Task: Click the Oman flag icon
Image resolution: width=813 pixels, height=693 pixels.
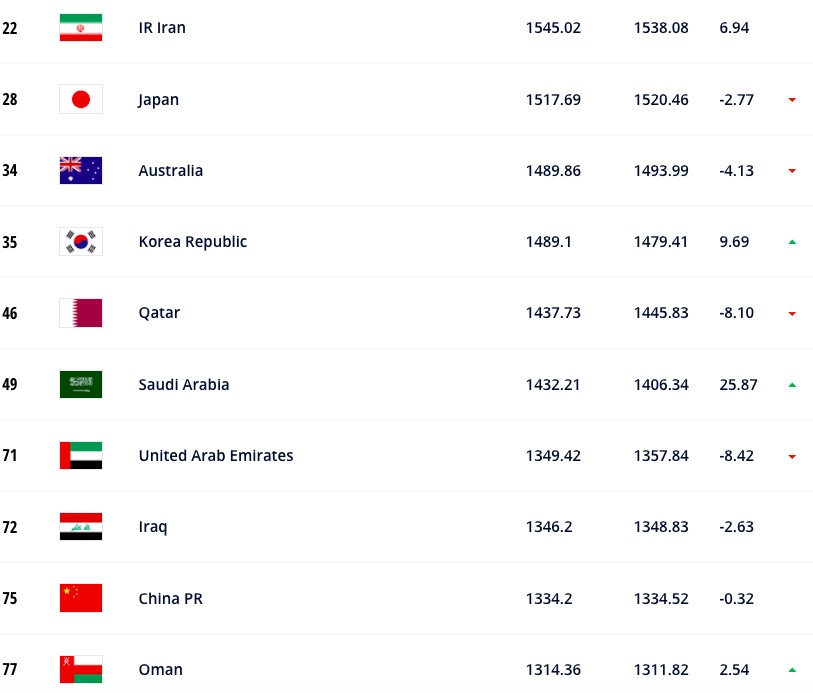Action: click(x=81, y=670)
